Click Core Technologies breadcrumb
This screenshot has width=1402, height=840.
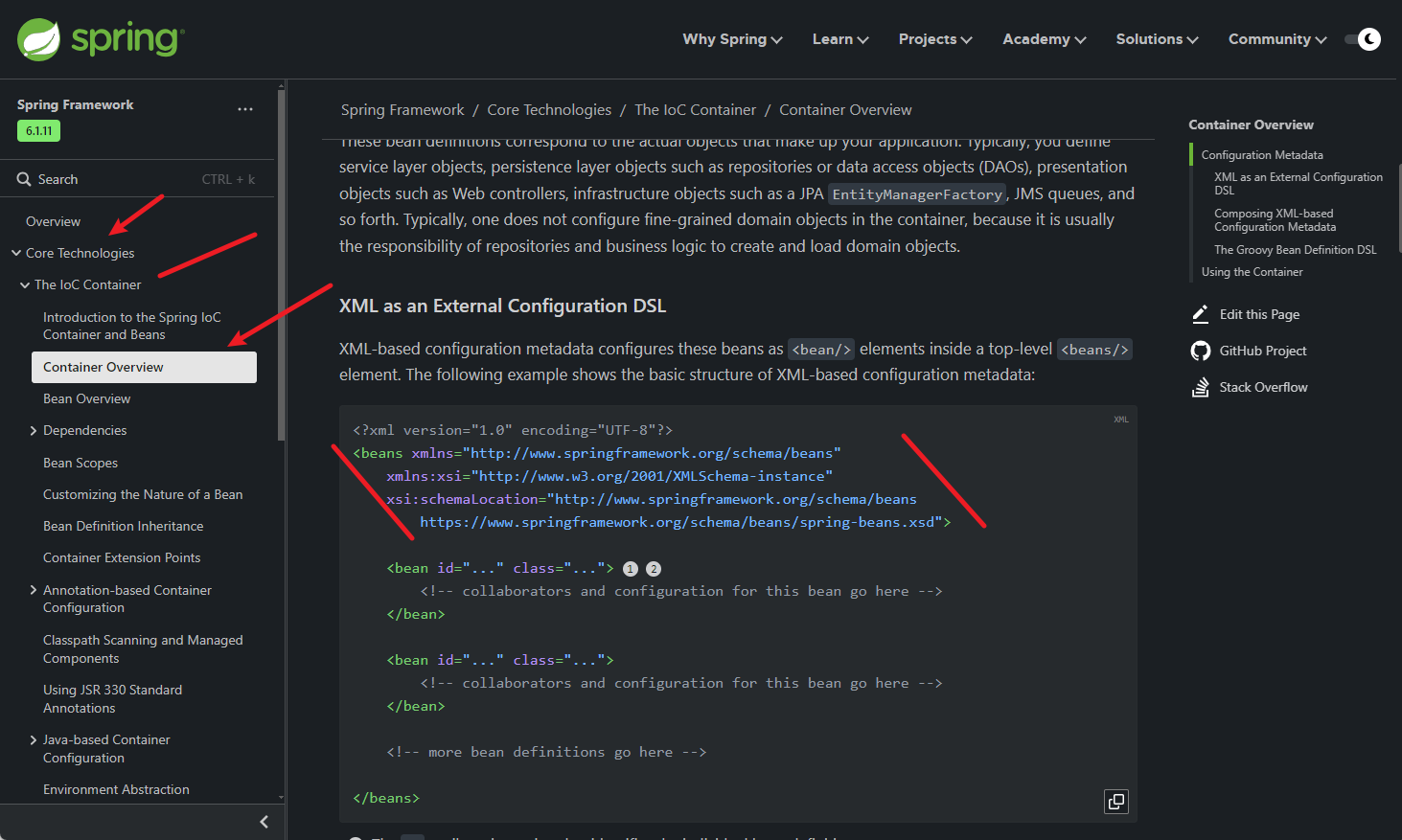click(x=549, y=110)
